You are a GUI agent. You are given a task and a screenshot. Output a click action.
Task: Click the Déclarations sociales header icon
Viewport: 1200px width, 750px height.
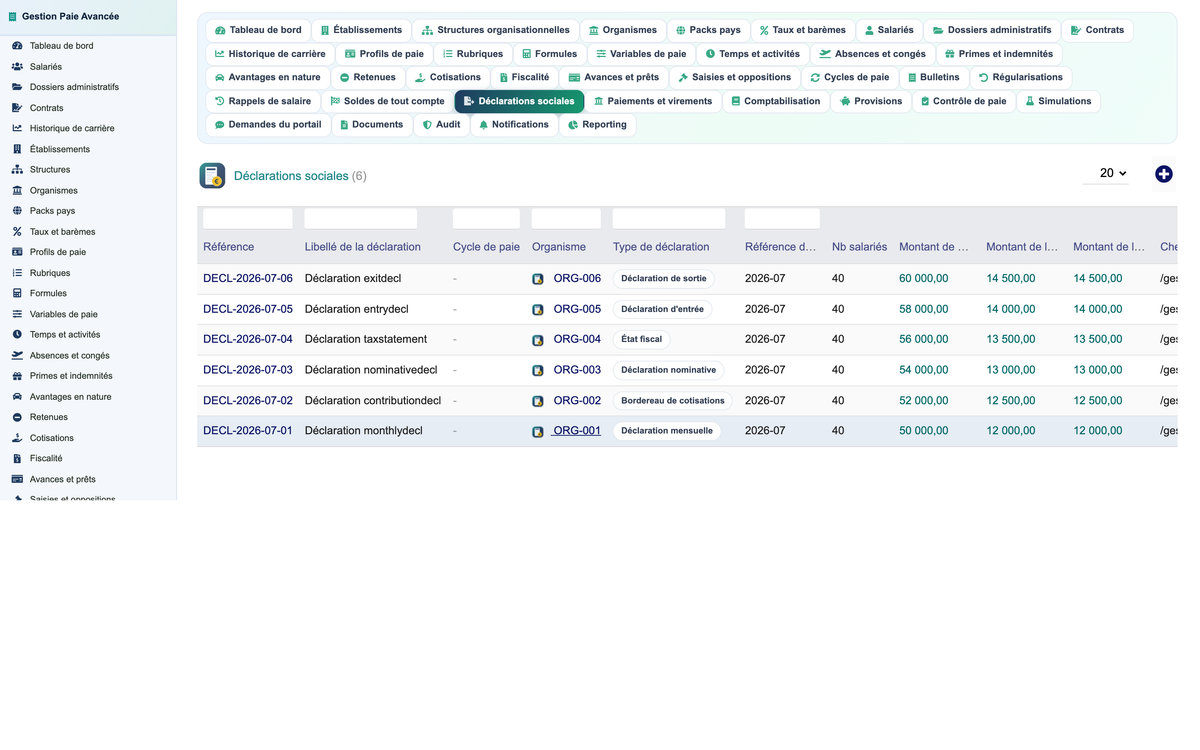click(x=212, y=176)
